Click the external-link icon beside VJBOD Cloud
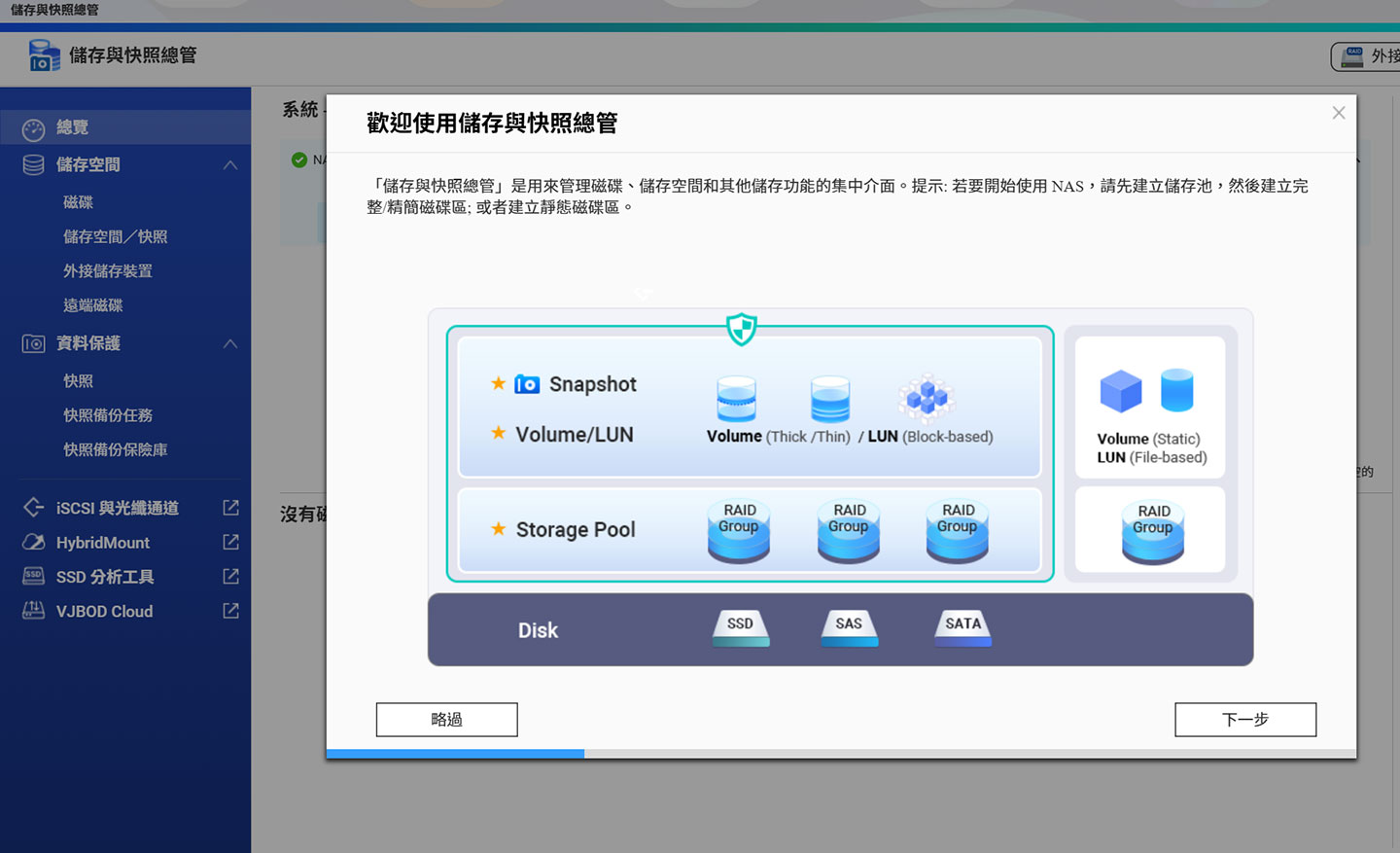Image resolution: width=1400 pixels, height=853 pixels. 230,611
